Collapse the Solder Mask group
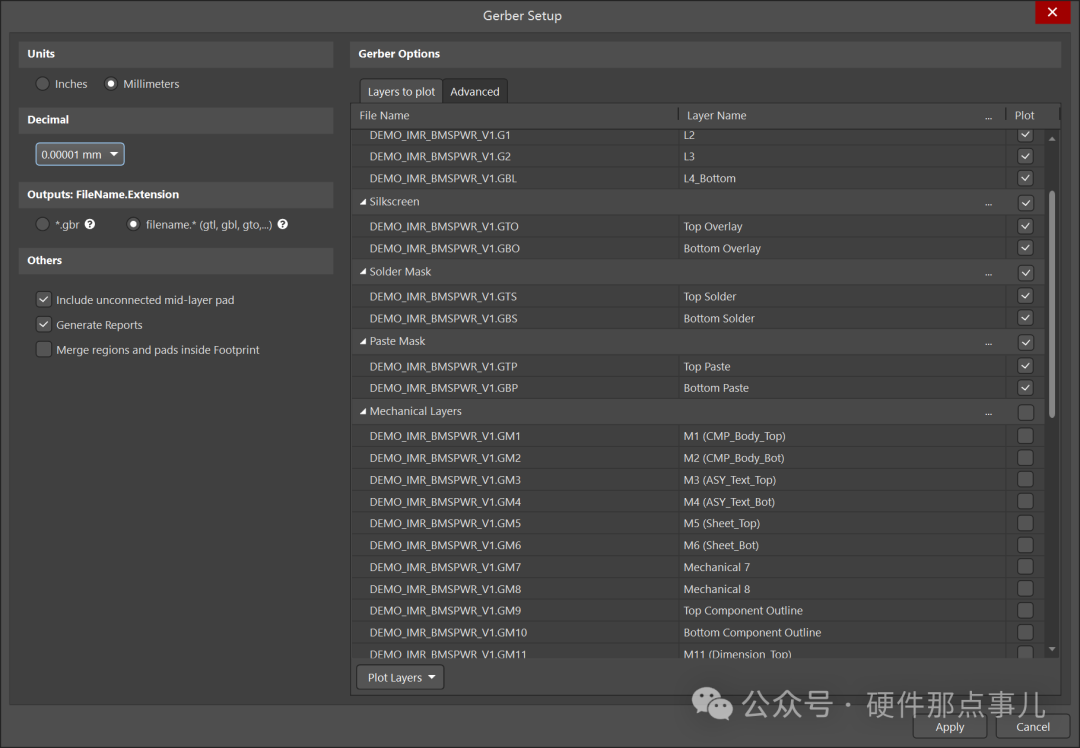1080x748 pixels. point(363,271)
